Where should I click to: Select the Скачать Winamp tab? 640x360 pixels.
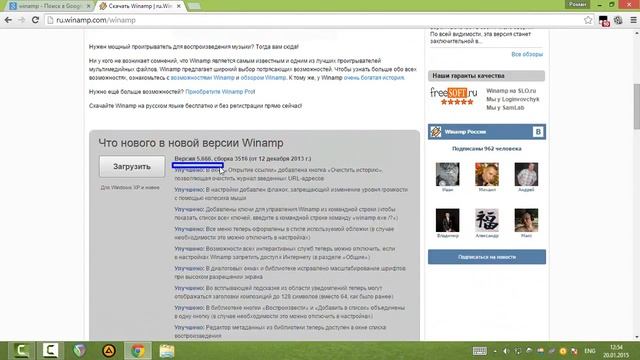point(141,6)
